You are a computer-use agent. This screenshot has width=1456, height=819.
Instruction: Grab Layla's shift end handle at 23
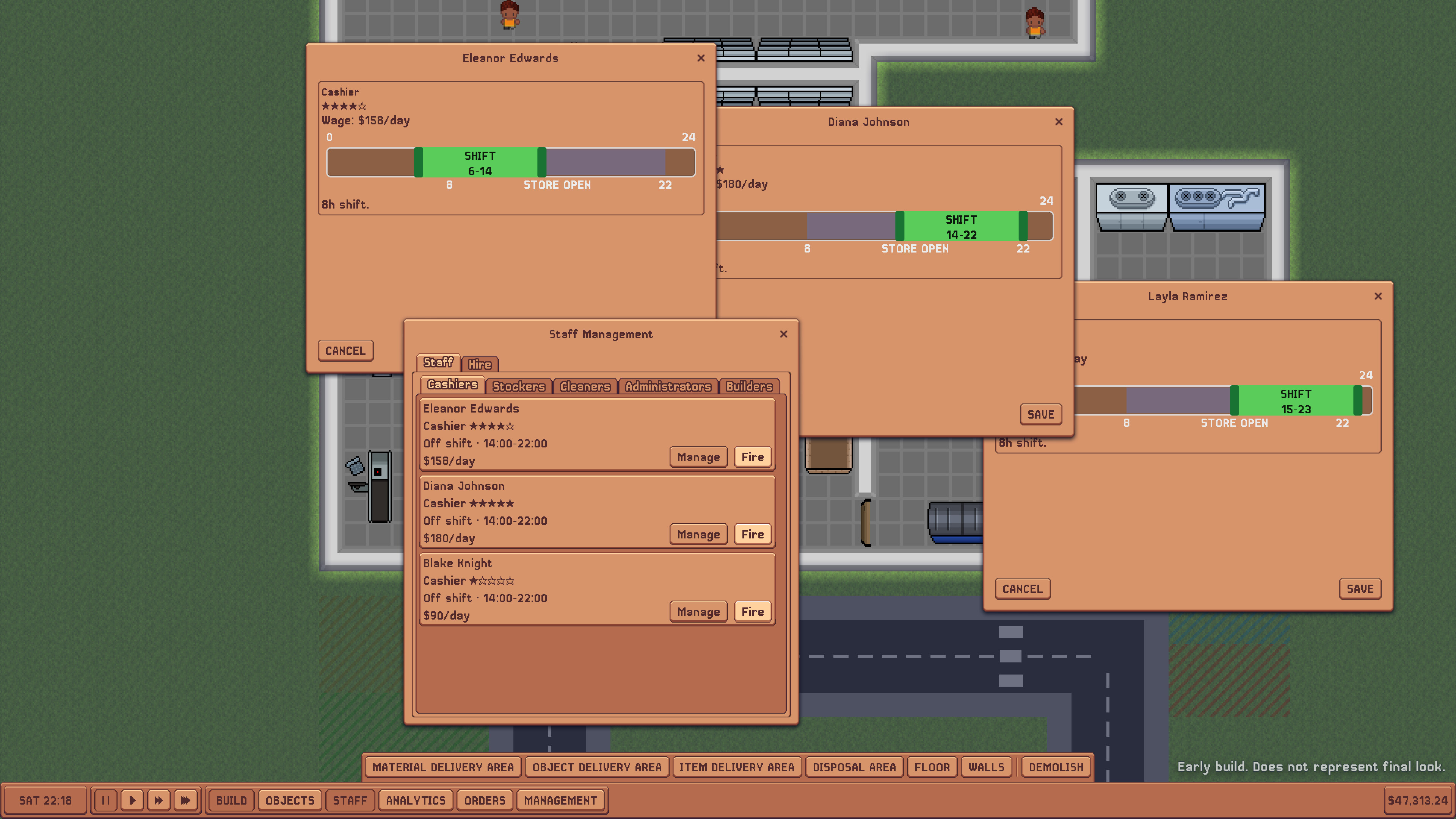(x=1358, y=401)
